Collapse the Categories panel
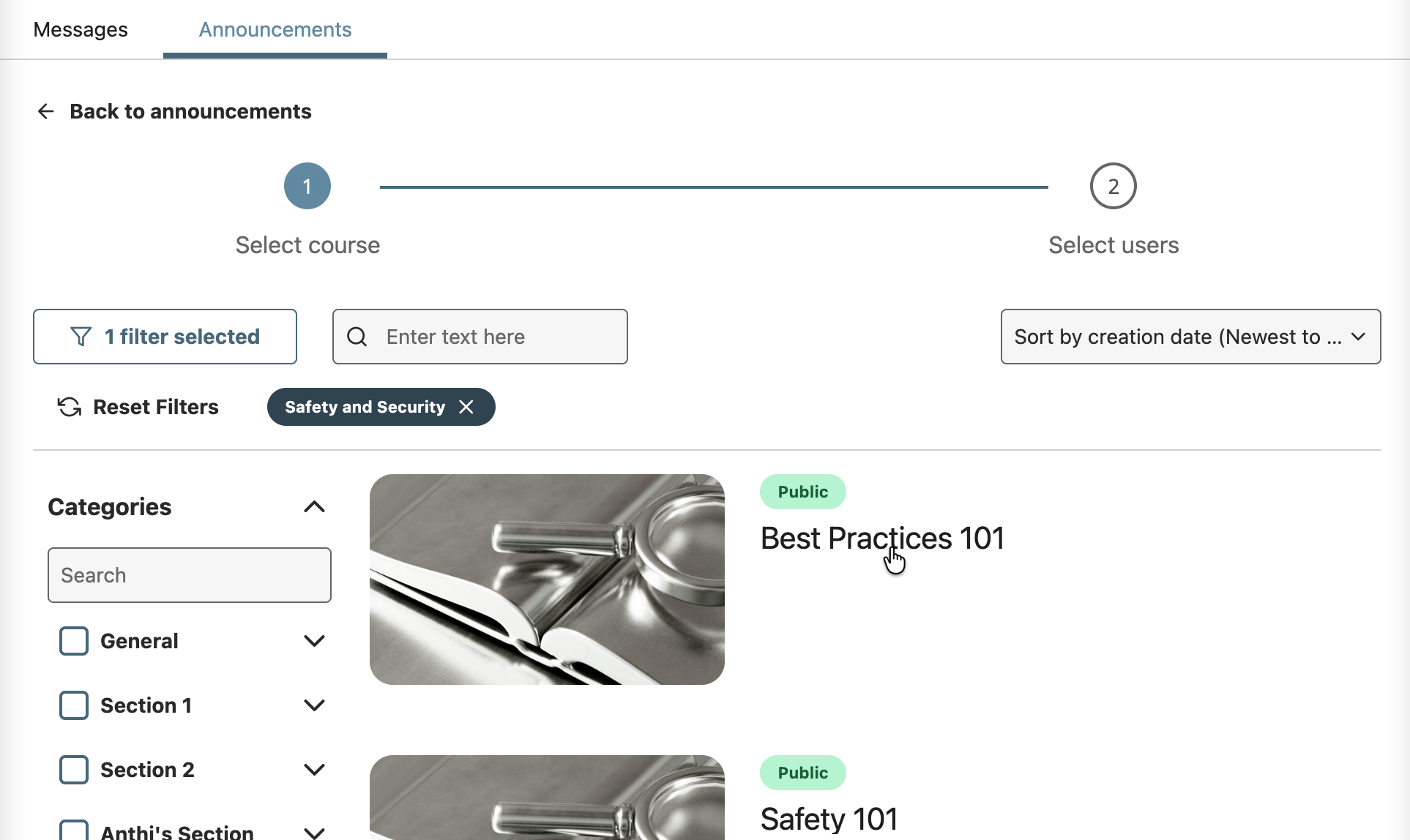Screen dimensions: 1410x840 coord(314,507)
